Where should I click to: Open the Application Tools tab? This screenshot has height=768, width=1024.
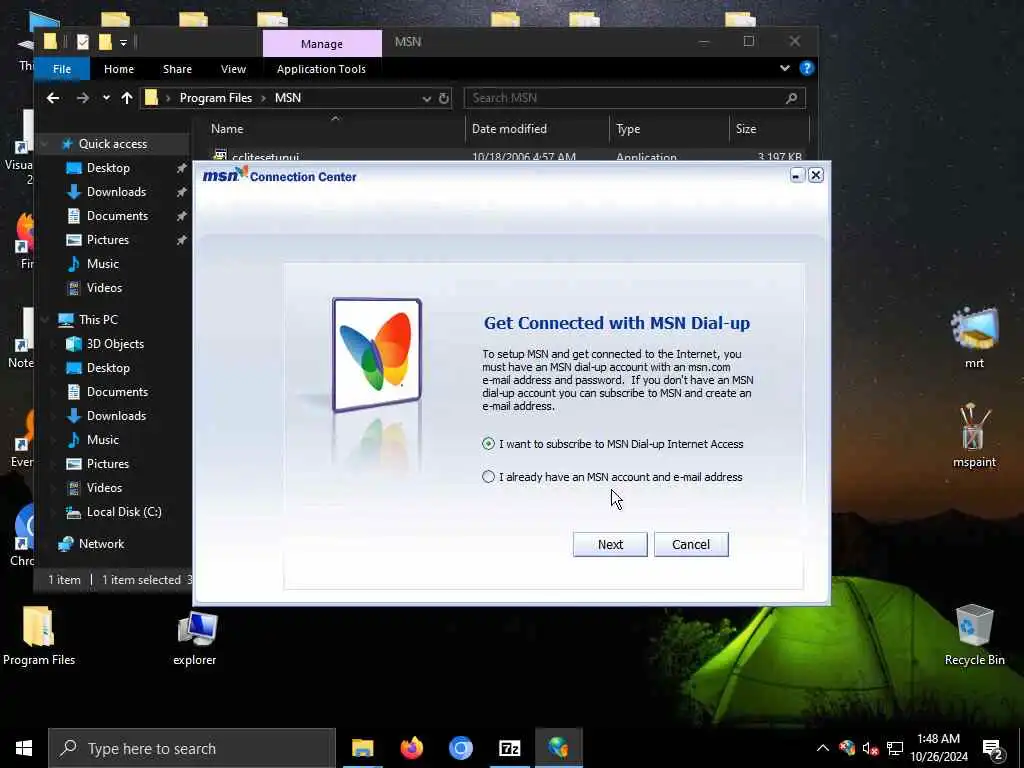tap(321, 69)
